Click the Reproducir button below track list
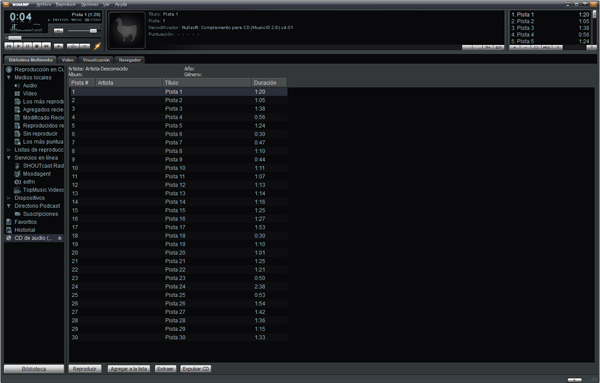 tap(85, 369)
